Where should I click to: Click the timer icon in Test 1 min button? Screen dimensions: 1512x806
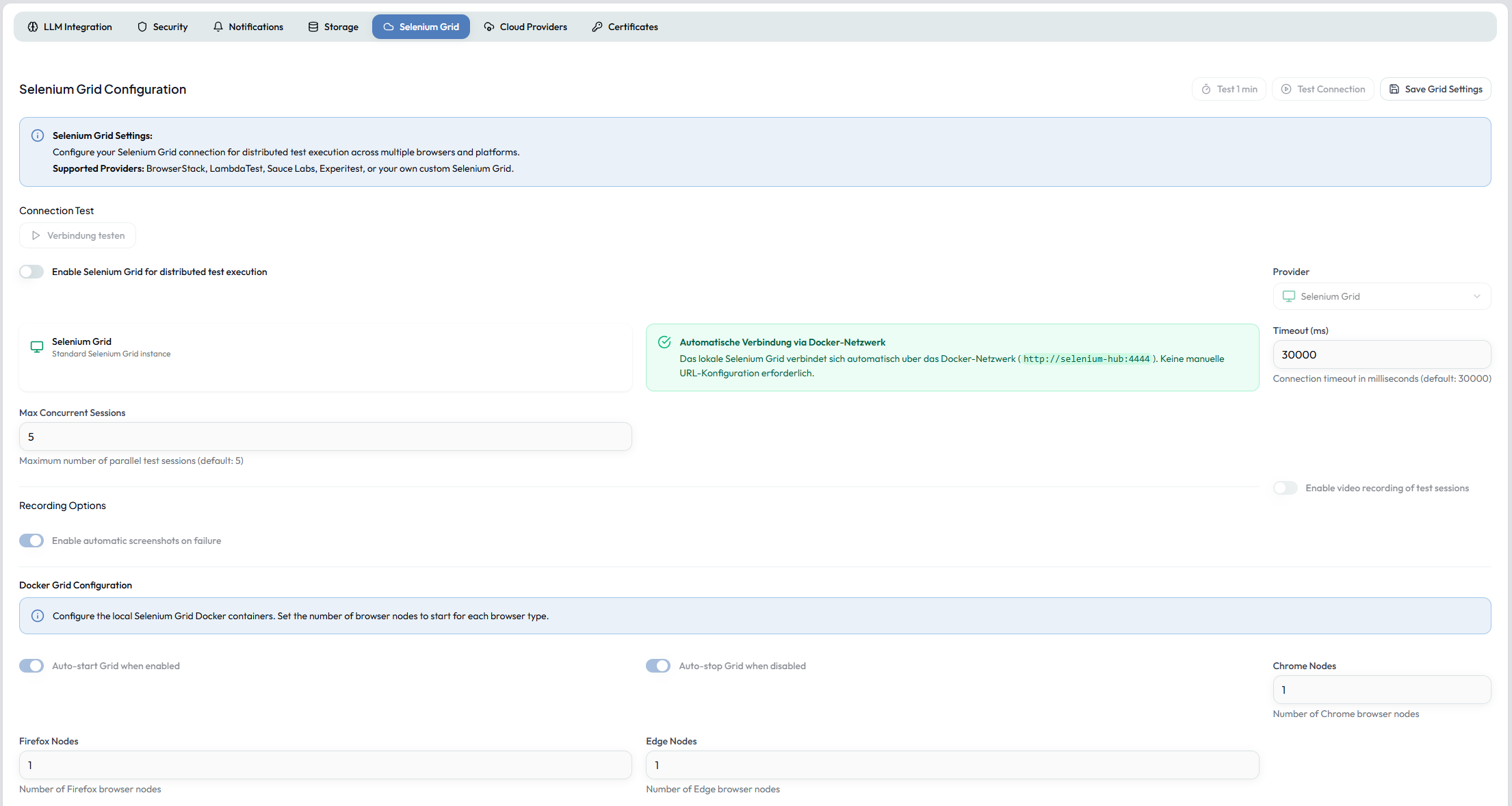click(1206, 89)
